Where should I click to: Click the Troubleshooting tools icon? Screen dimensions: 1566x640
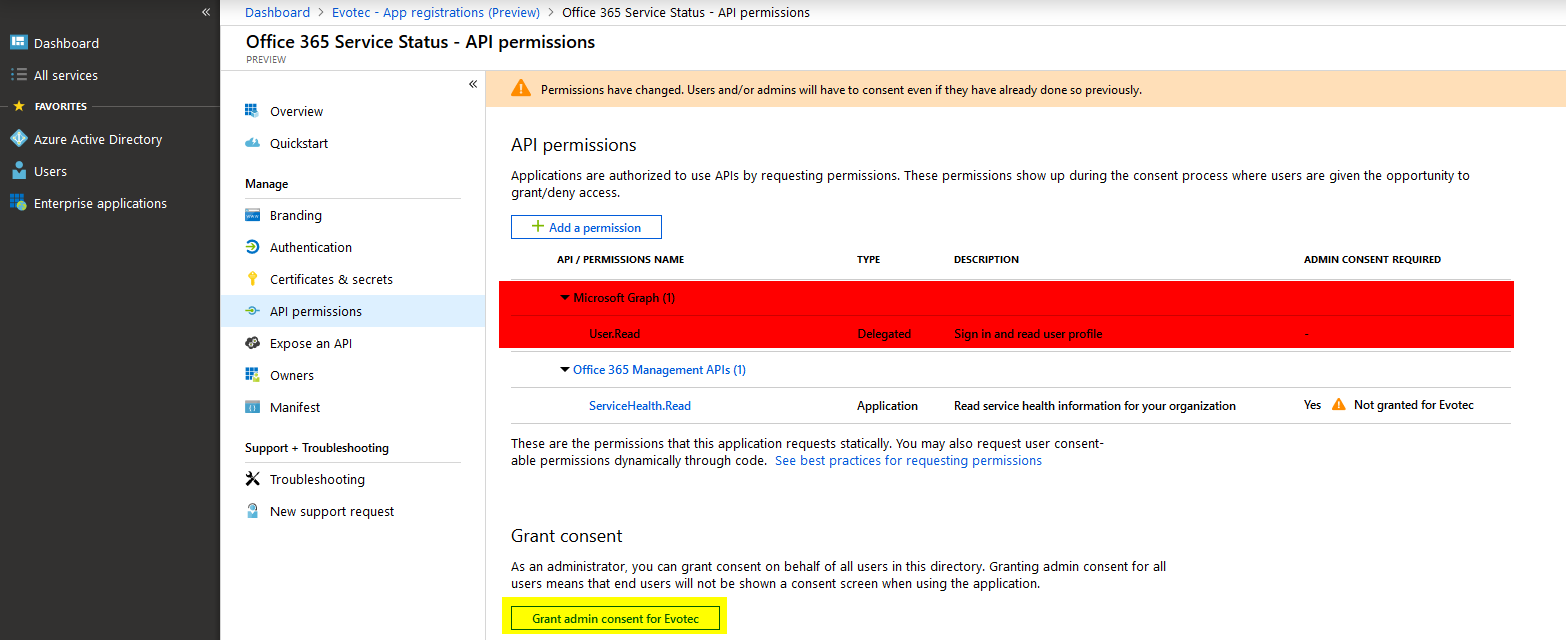tap(252, 479)
